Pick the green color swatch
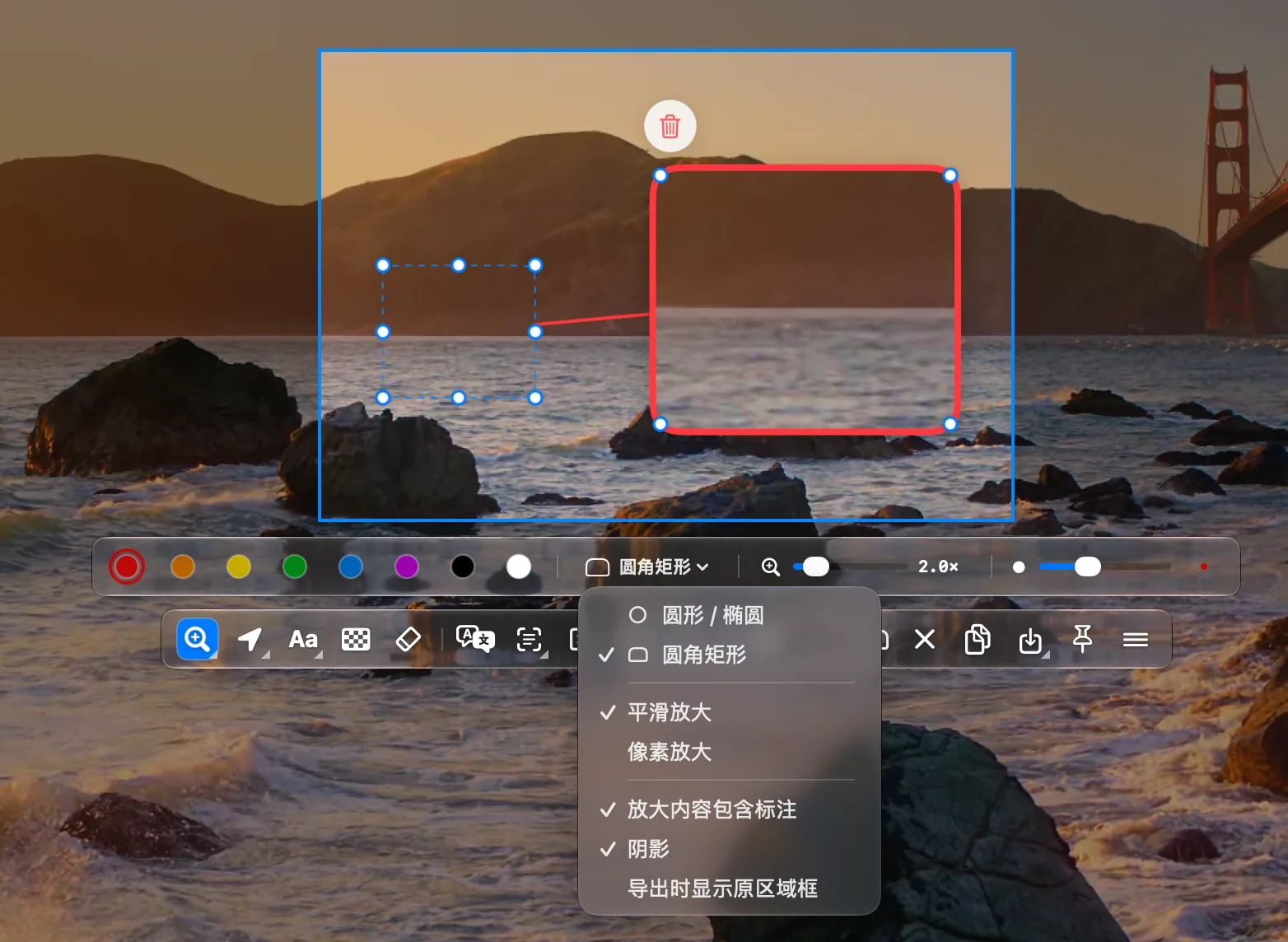This screenshot has height=942, width=1288. click(295, 567)
